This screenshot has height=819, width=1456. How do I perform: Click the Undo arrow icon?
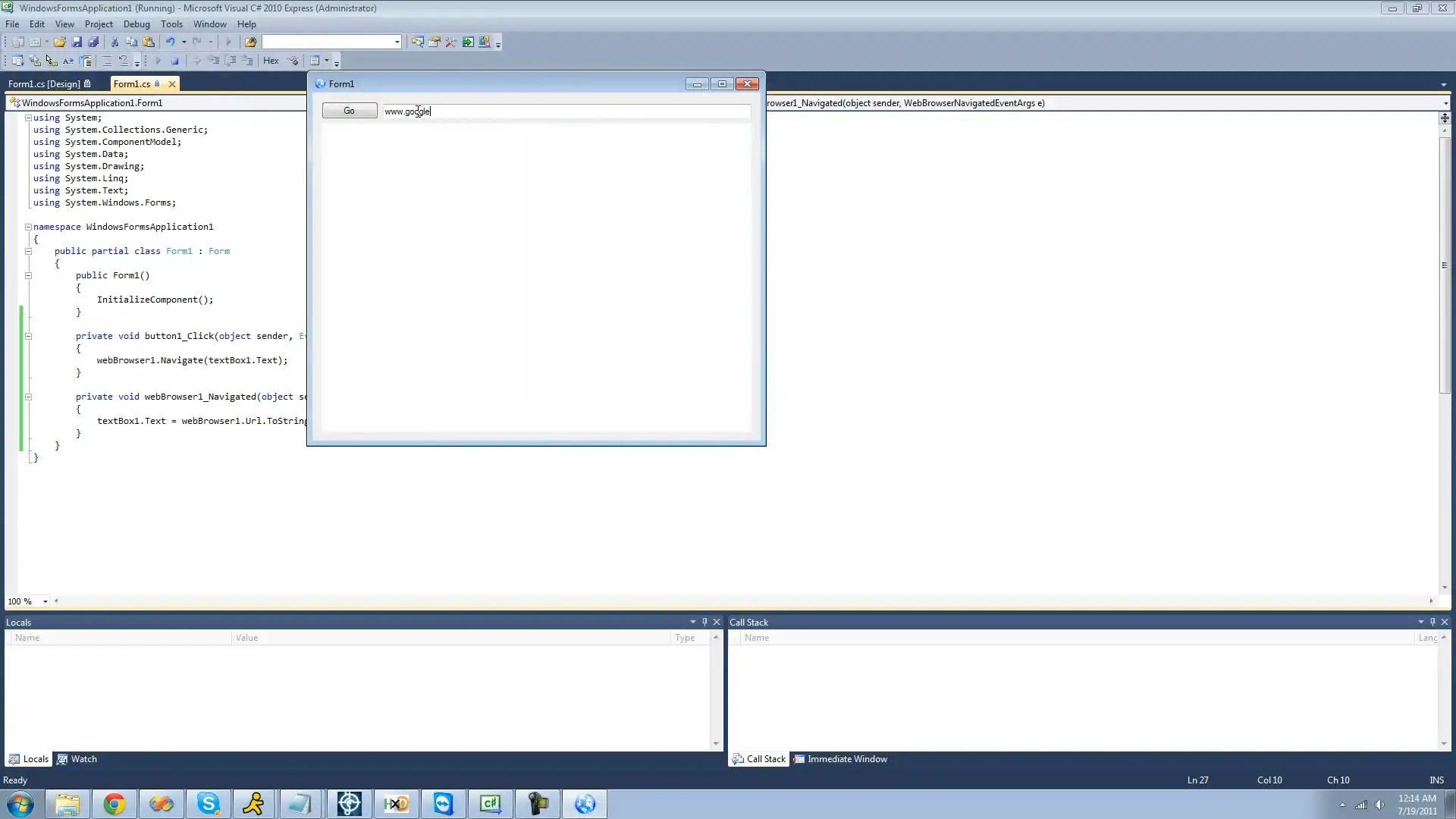coord(170,42)
